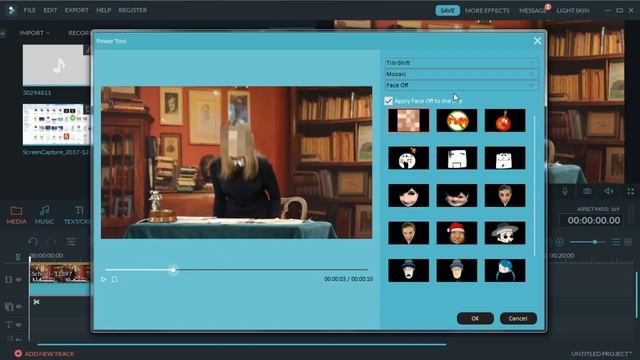The width and height of the screenshot is (640, 360).
Task: Zoom in timeline with the circle icon
Action: 560,242
